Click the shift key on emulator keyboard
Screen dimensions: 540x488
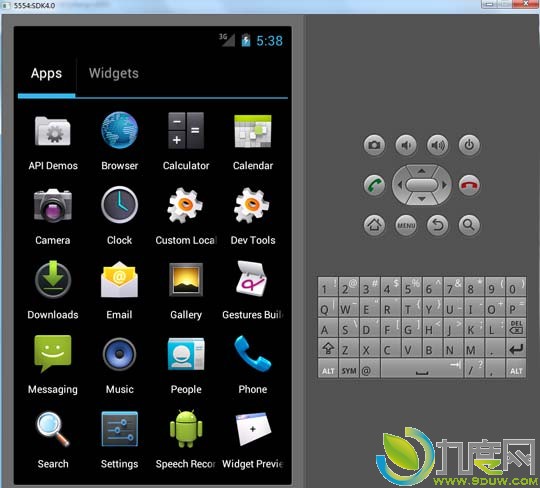[328, 349]
